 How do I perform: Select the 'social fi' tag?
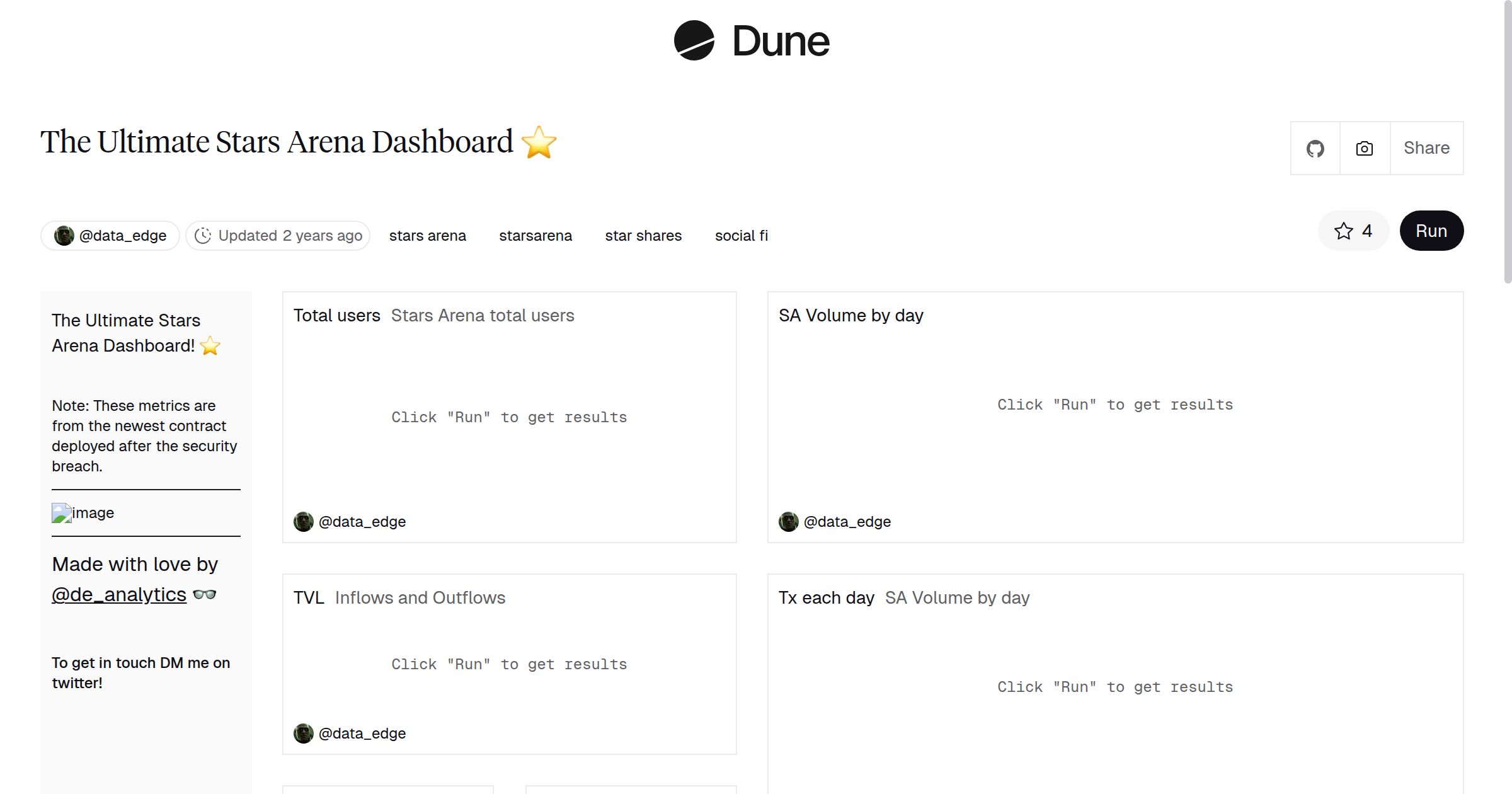pos(741,236)
